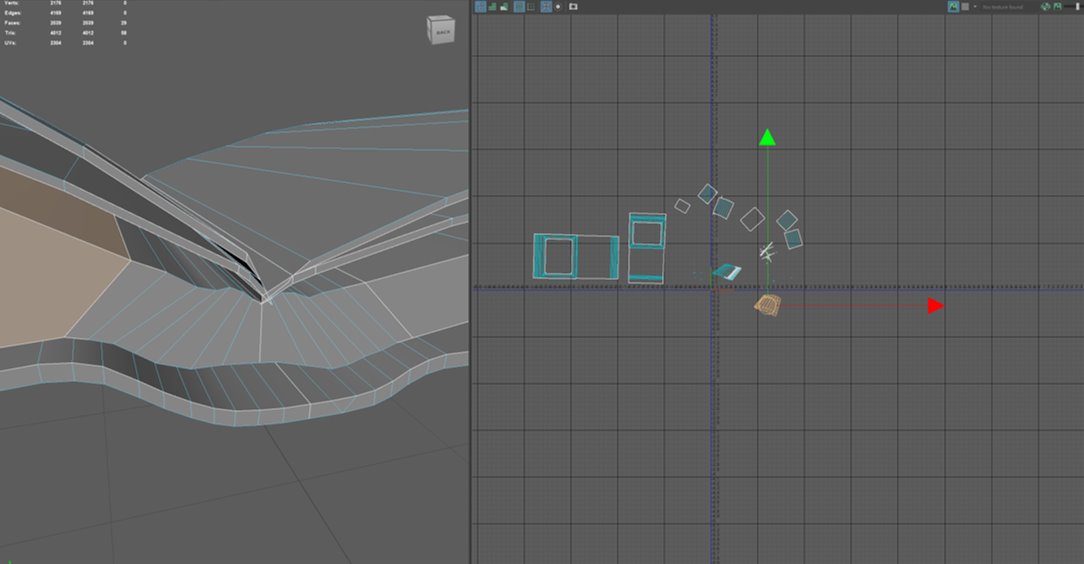Click the white circle icon in the UV toolbar
Screen dimensions: 1084x564
[558, 6]
